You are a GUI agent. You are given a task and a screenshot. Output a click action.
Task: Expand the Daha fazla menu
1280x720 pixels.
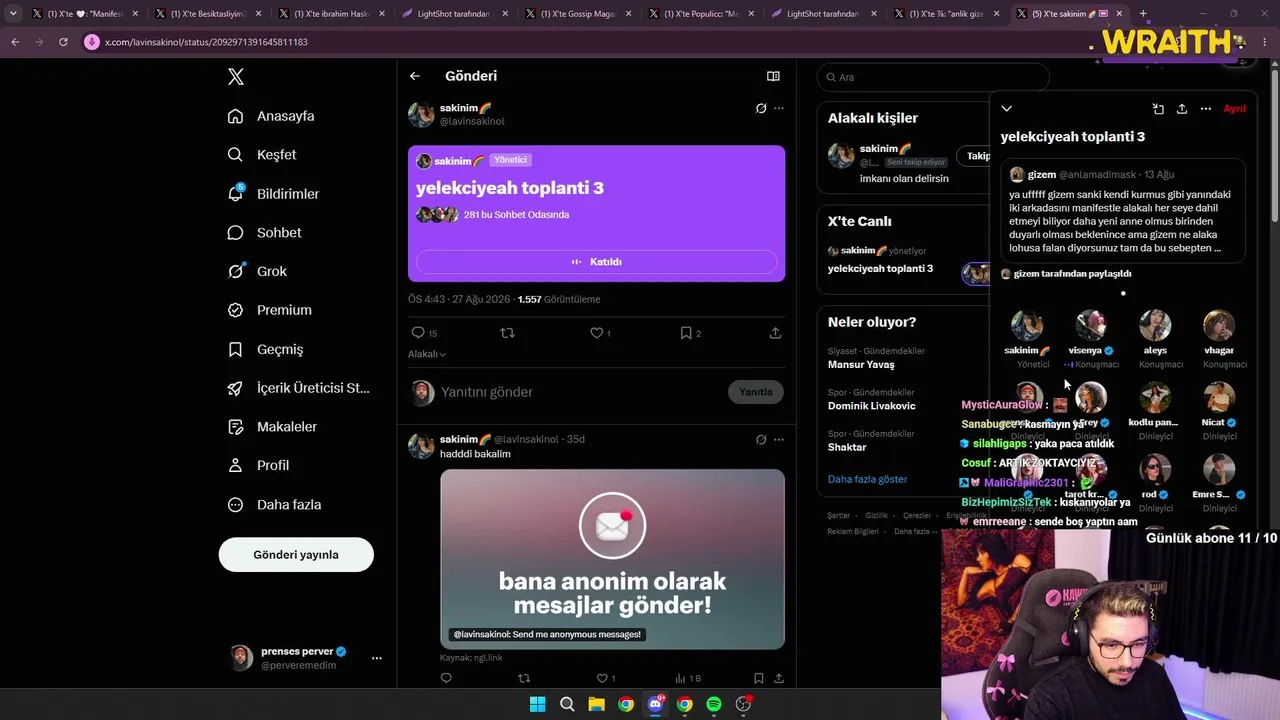pos(274,505)
